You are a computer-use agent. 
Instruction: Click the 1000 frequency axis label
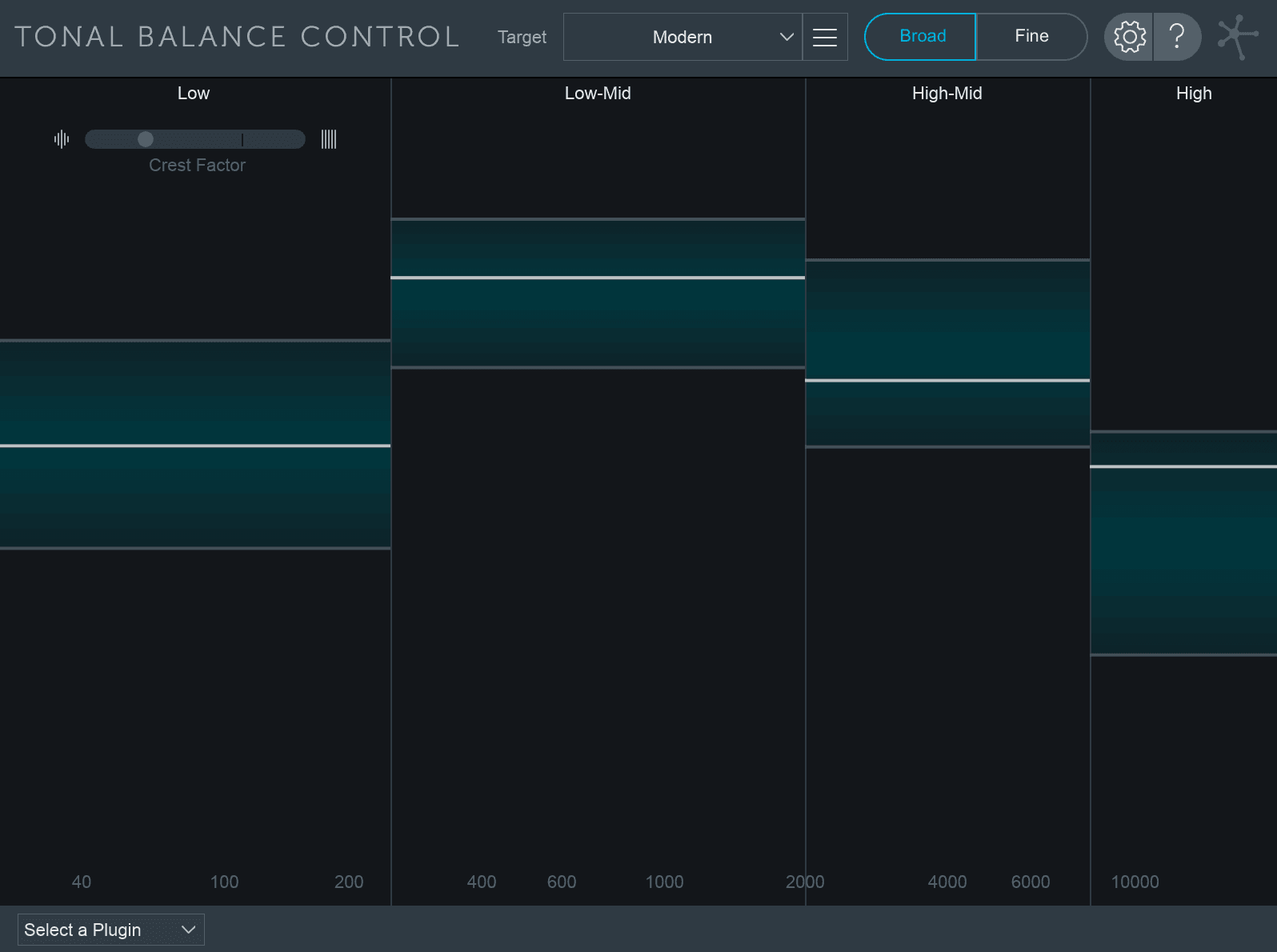[665, 882]
